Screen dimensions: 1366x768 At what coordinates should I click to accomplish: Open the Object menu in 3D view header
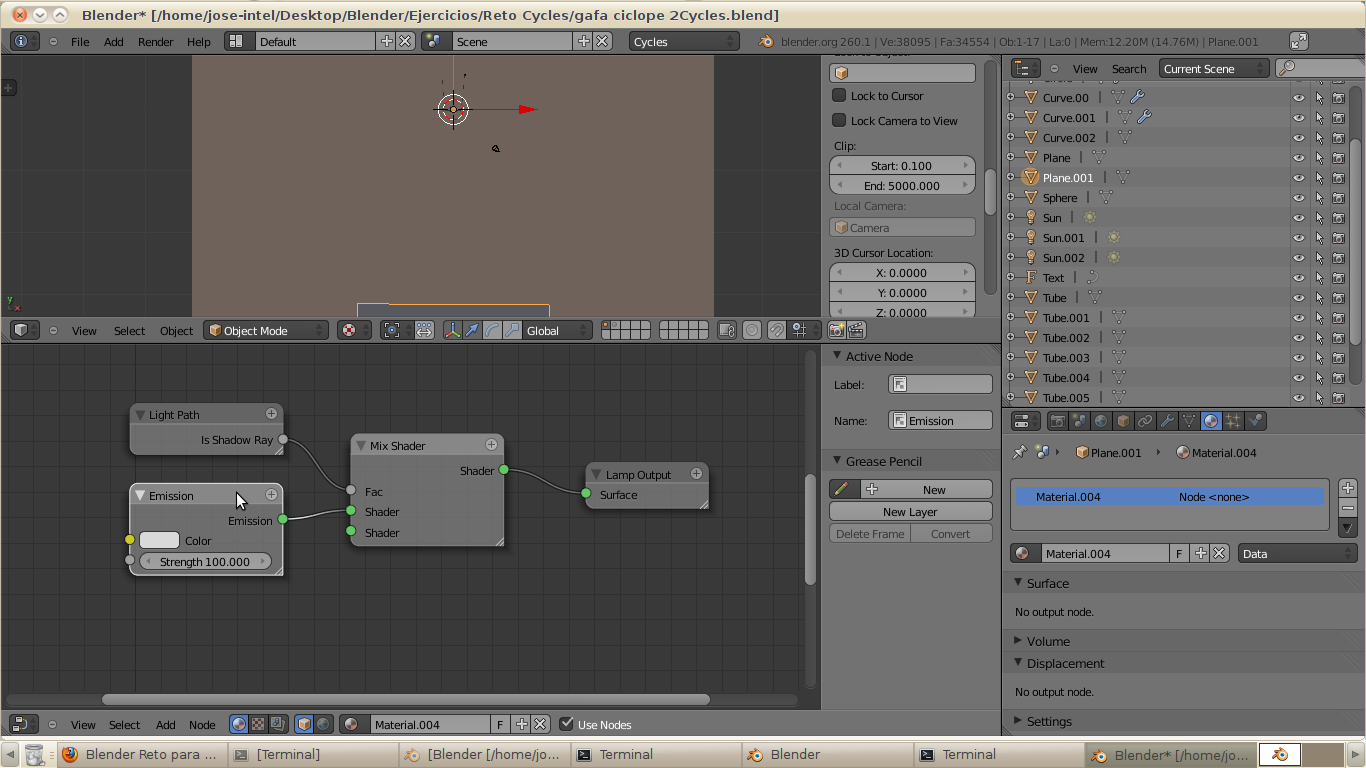coord(177,330)
